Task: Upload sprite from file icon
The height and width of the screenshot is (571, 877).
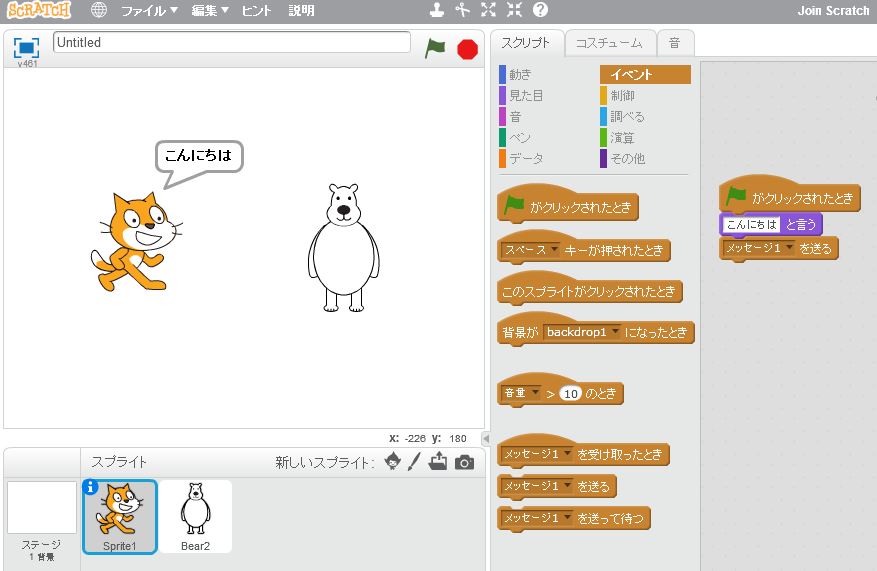Action: pyautogui.click(x=438, y=462)
